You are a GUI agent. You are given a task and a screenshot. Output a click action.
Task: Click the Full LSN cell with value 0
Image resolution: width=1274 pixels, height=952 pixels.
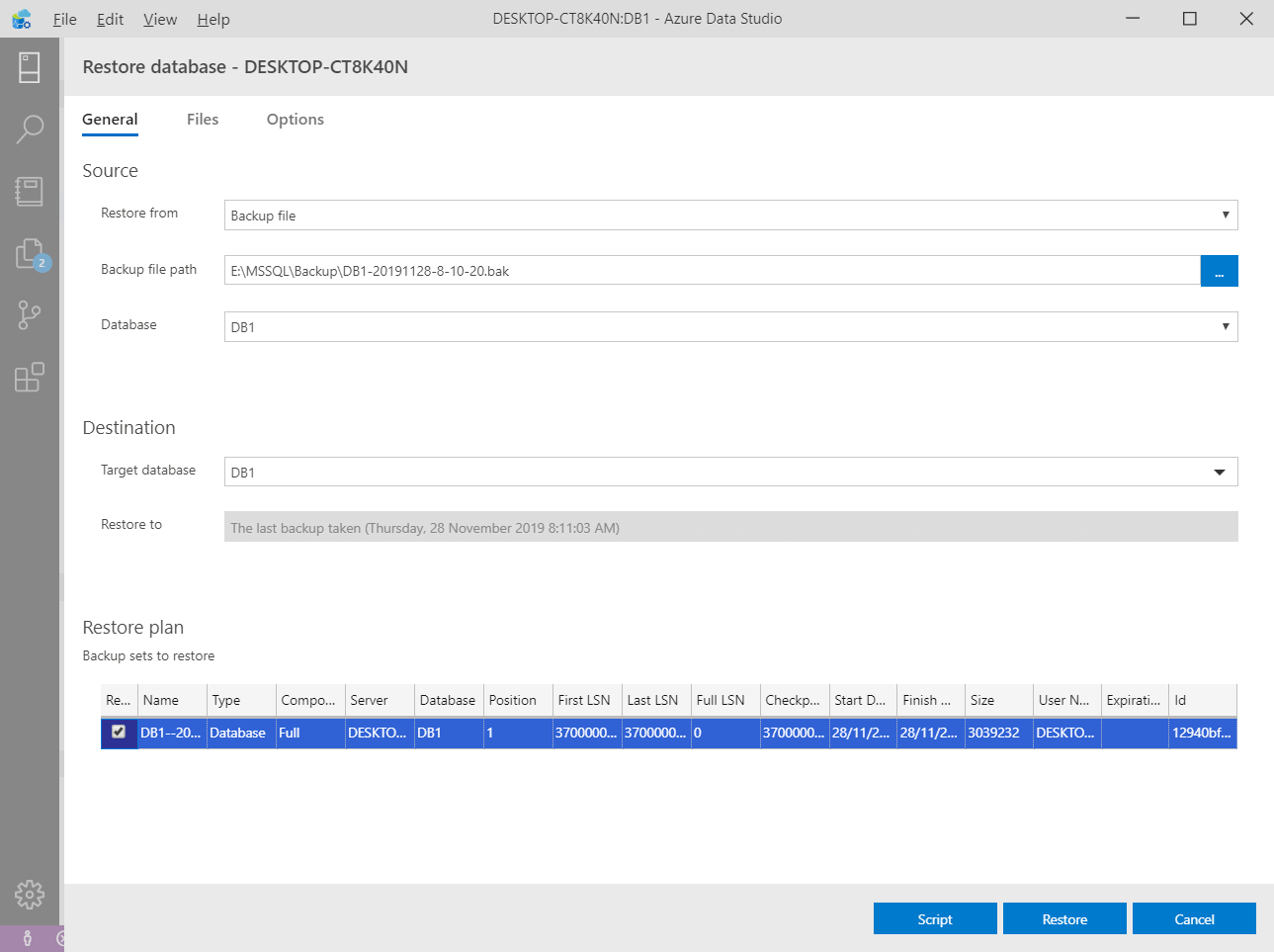pos(725,733)
